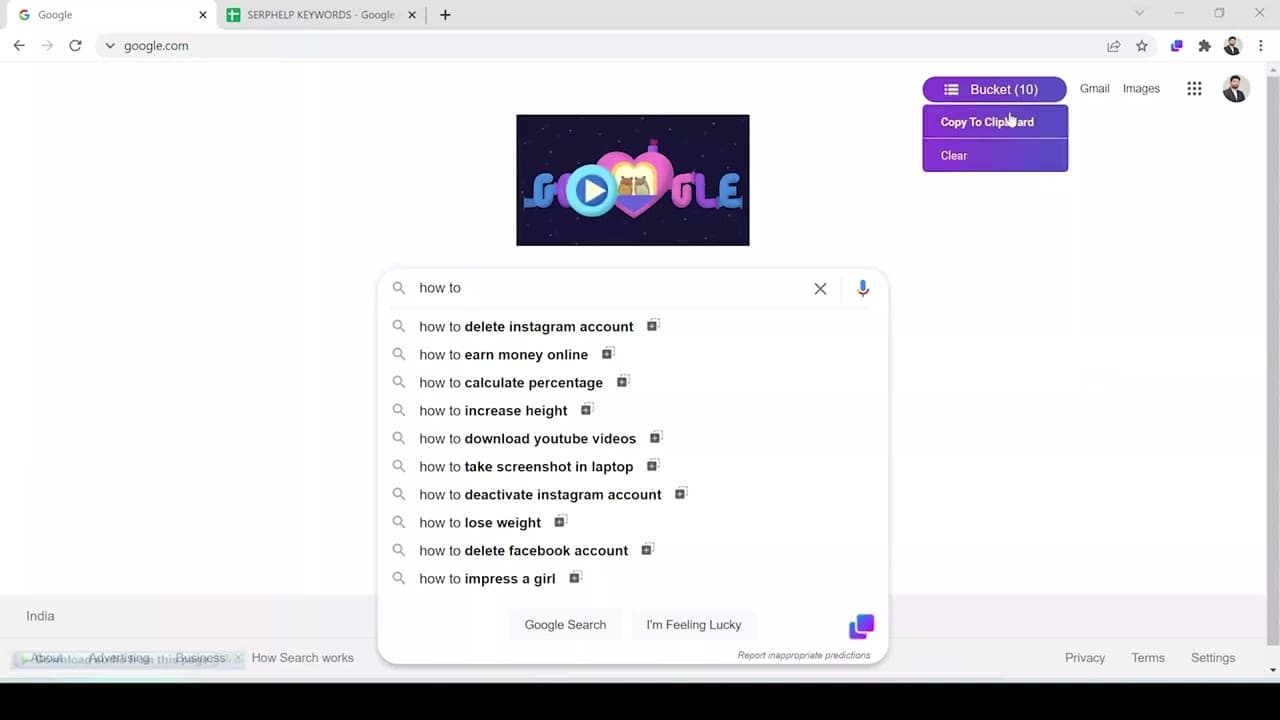
Task: Clear the search box with X icon
Action: click(x=820, y=288)
